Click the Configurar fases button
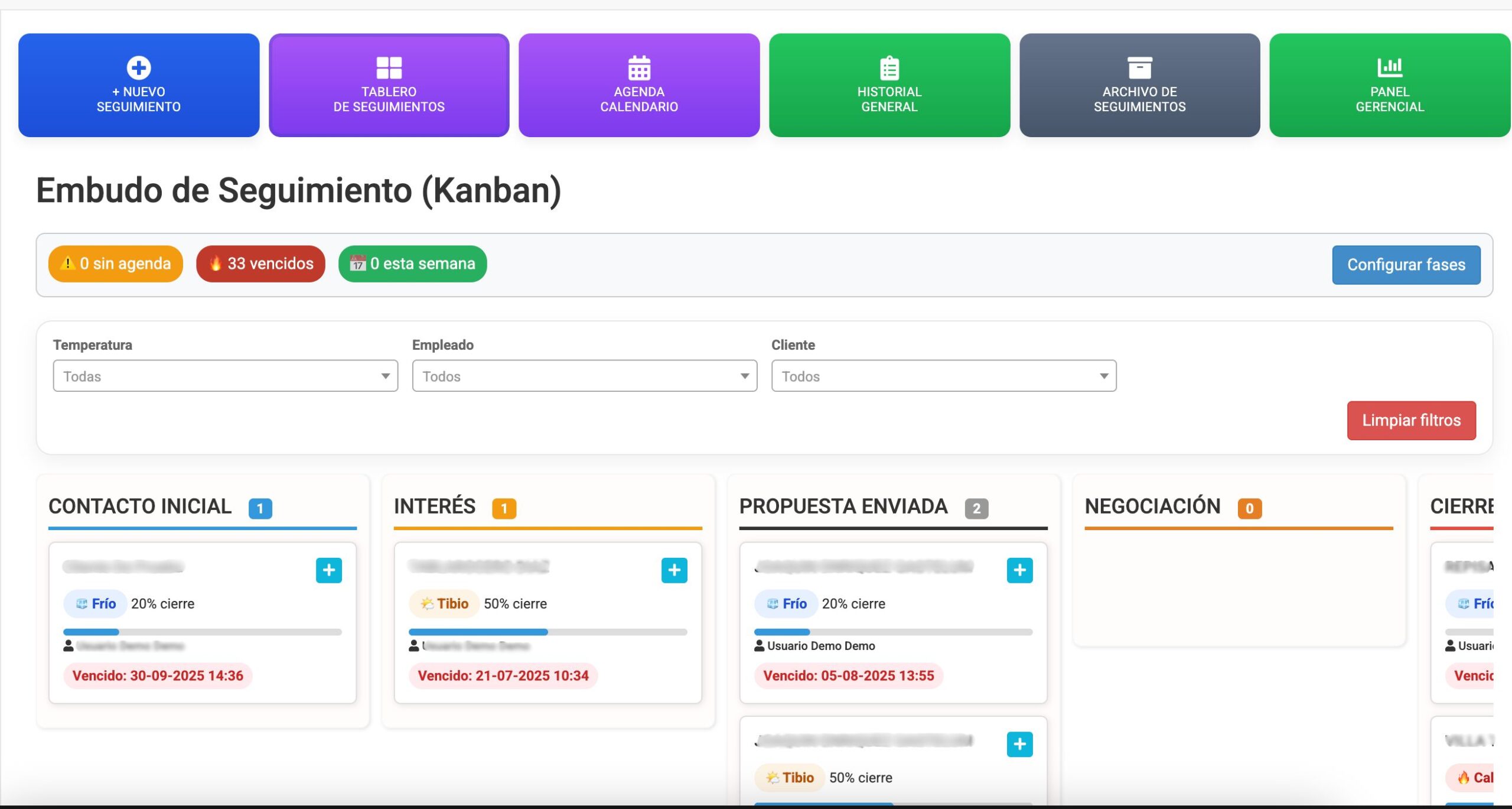1512x809 pixels. click(x=1406, y=265)
